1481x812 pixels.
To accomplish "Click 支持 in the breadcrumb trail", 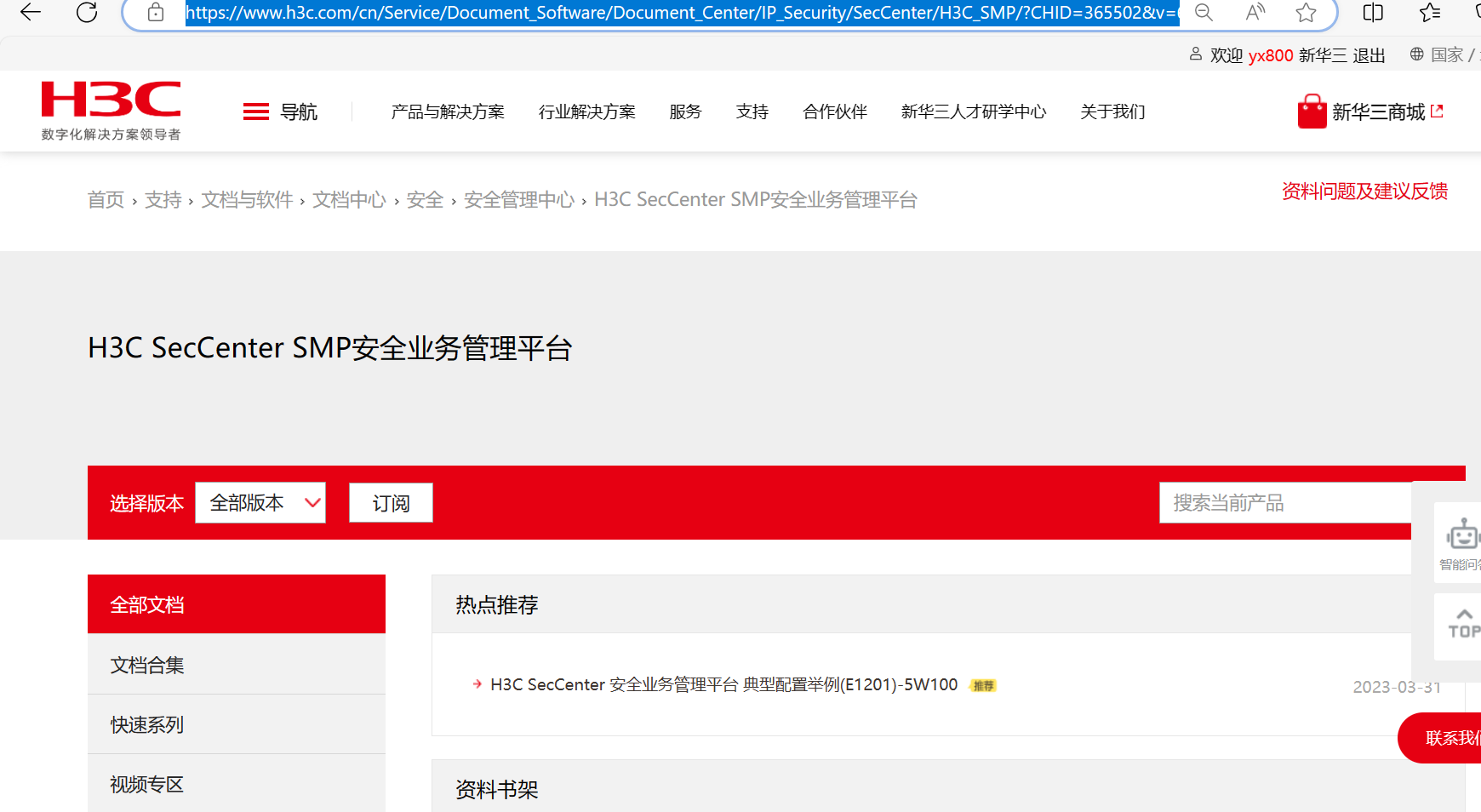I will (163, 199).
